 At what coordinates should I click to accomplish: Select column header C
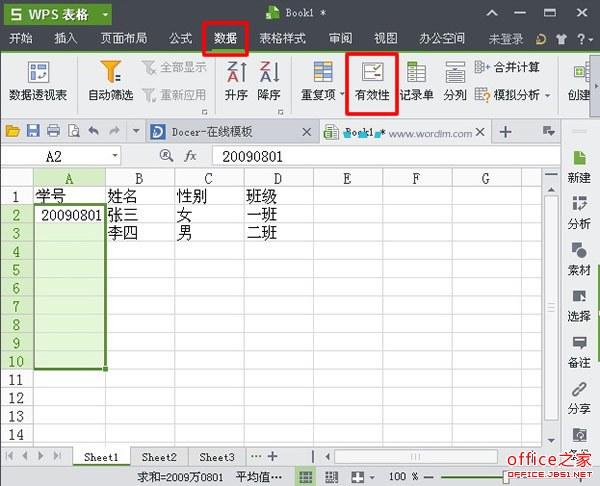pyautogui.click(x=209, y=179)
